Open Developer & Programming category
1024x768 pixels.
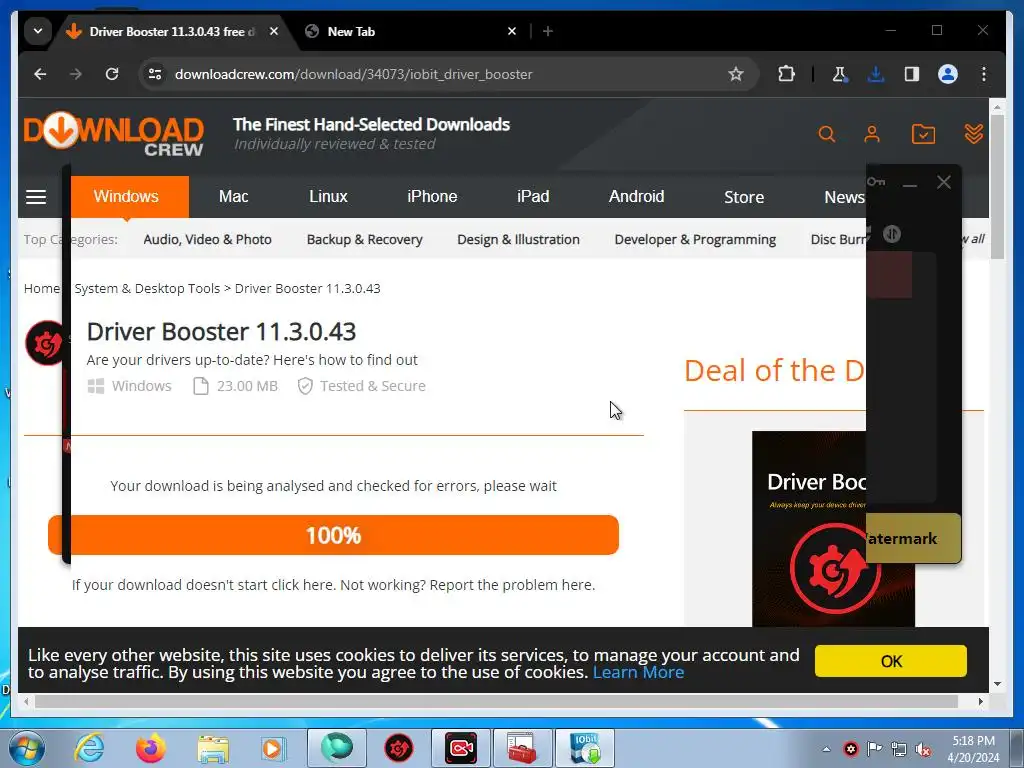[695, 240]
